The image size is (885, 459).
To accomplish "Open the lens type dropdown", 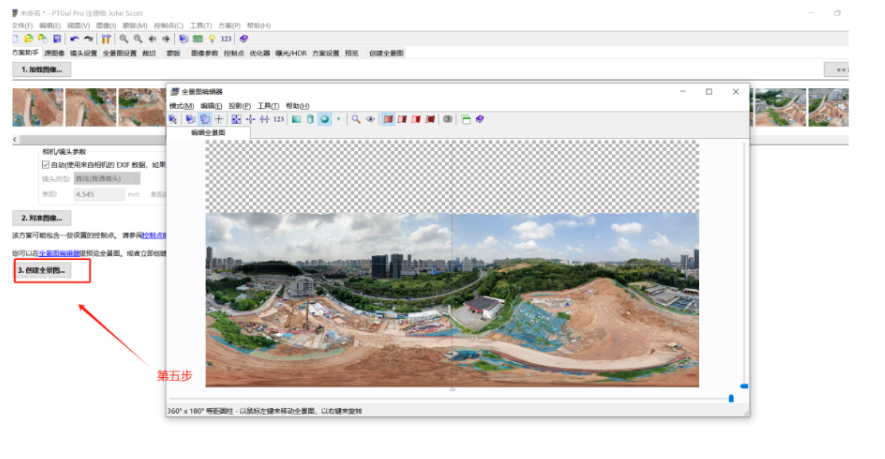I will coord(107,178).
